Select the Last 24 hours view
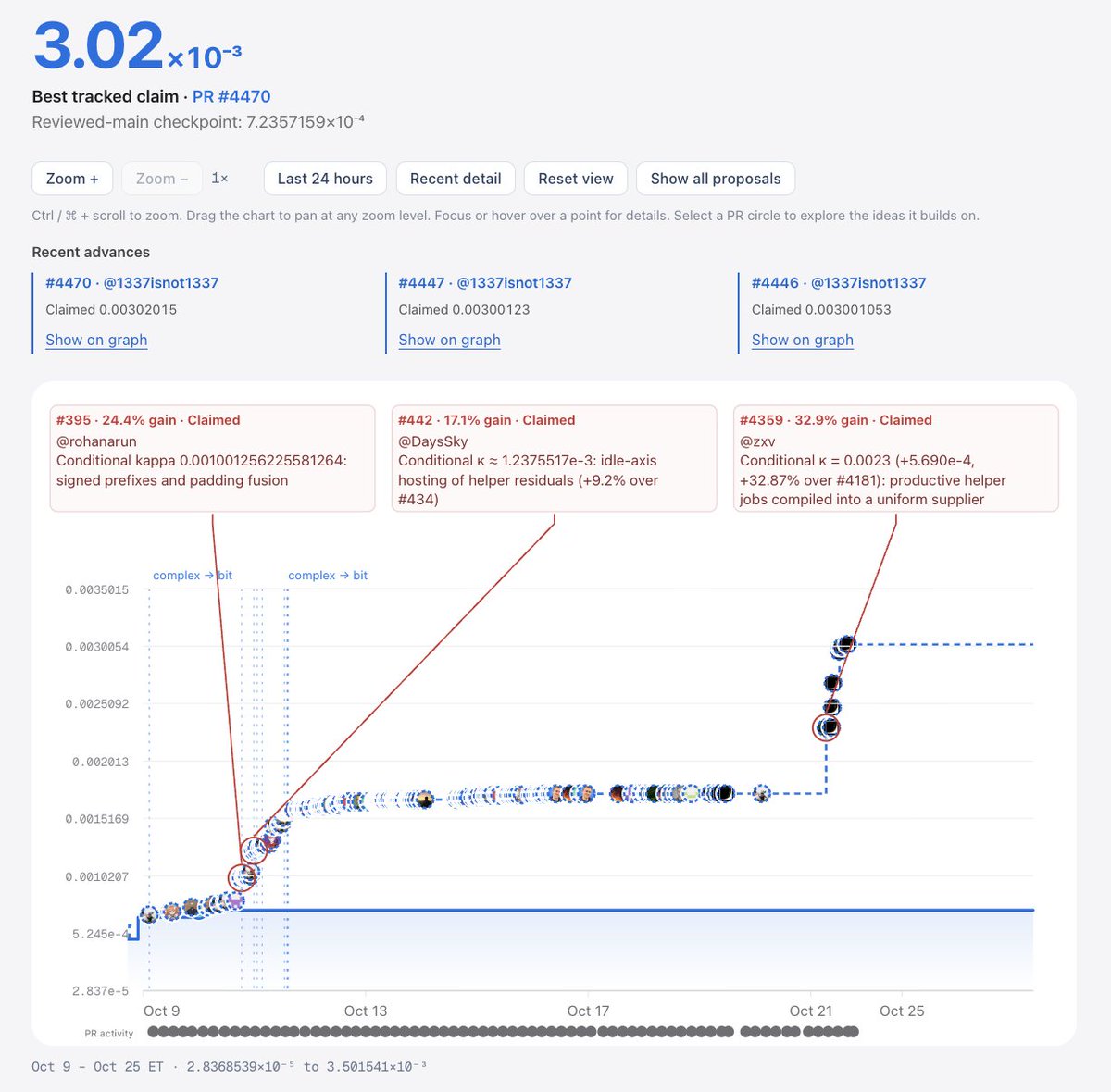Screen dimensions: 1111x1092 (x=325, y=179)
